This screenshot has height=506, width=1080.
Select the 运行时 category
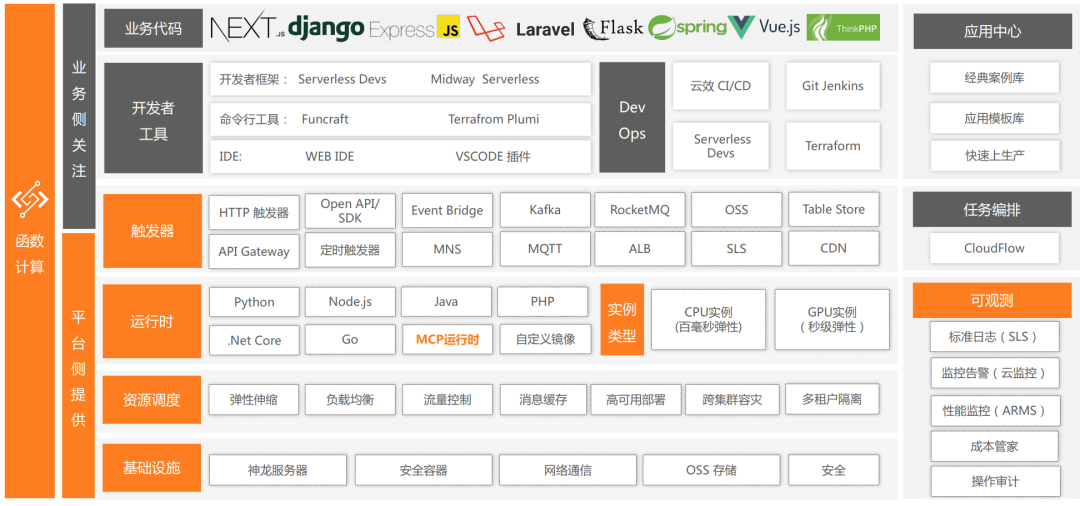[x=152, y=321]
